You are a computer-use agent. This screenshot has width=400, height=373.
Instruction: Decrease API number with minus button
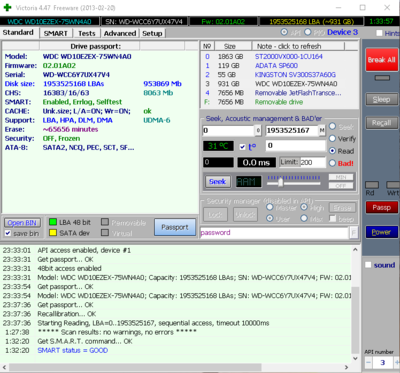(369, 362)
